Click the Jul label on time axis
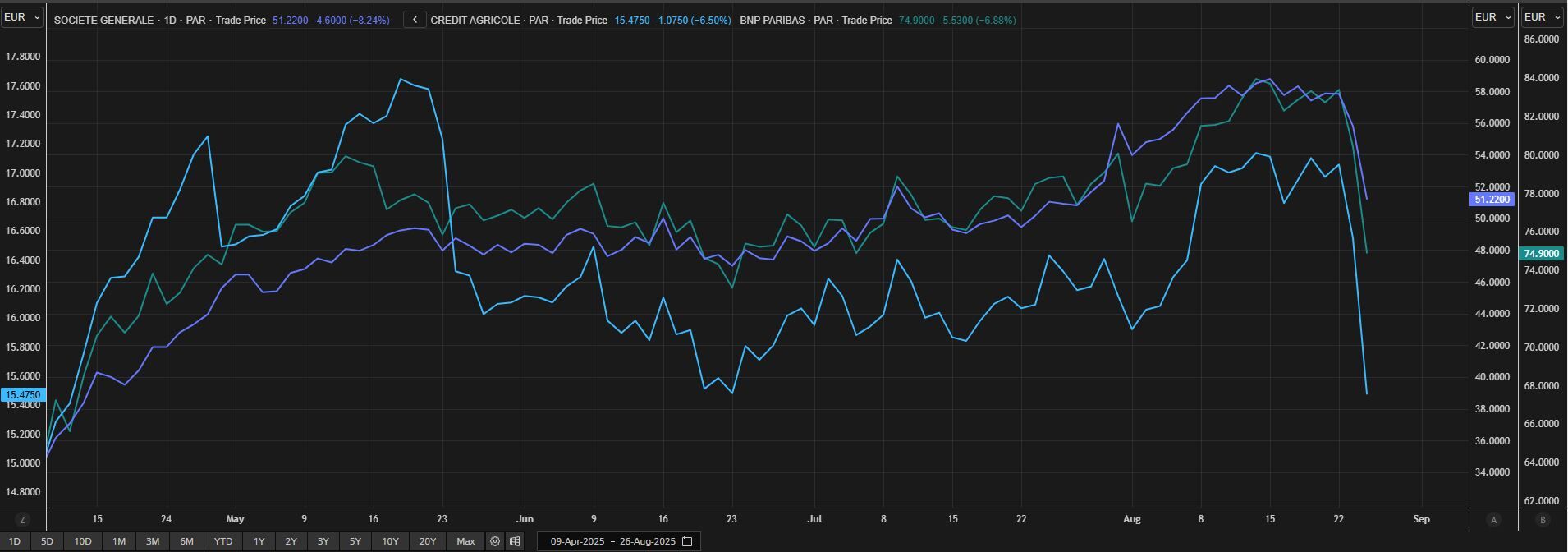This screenshot has height=552, width=1568. click(814, 519)
